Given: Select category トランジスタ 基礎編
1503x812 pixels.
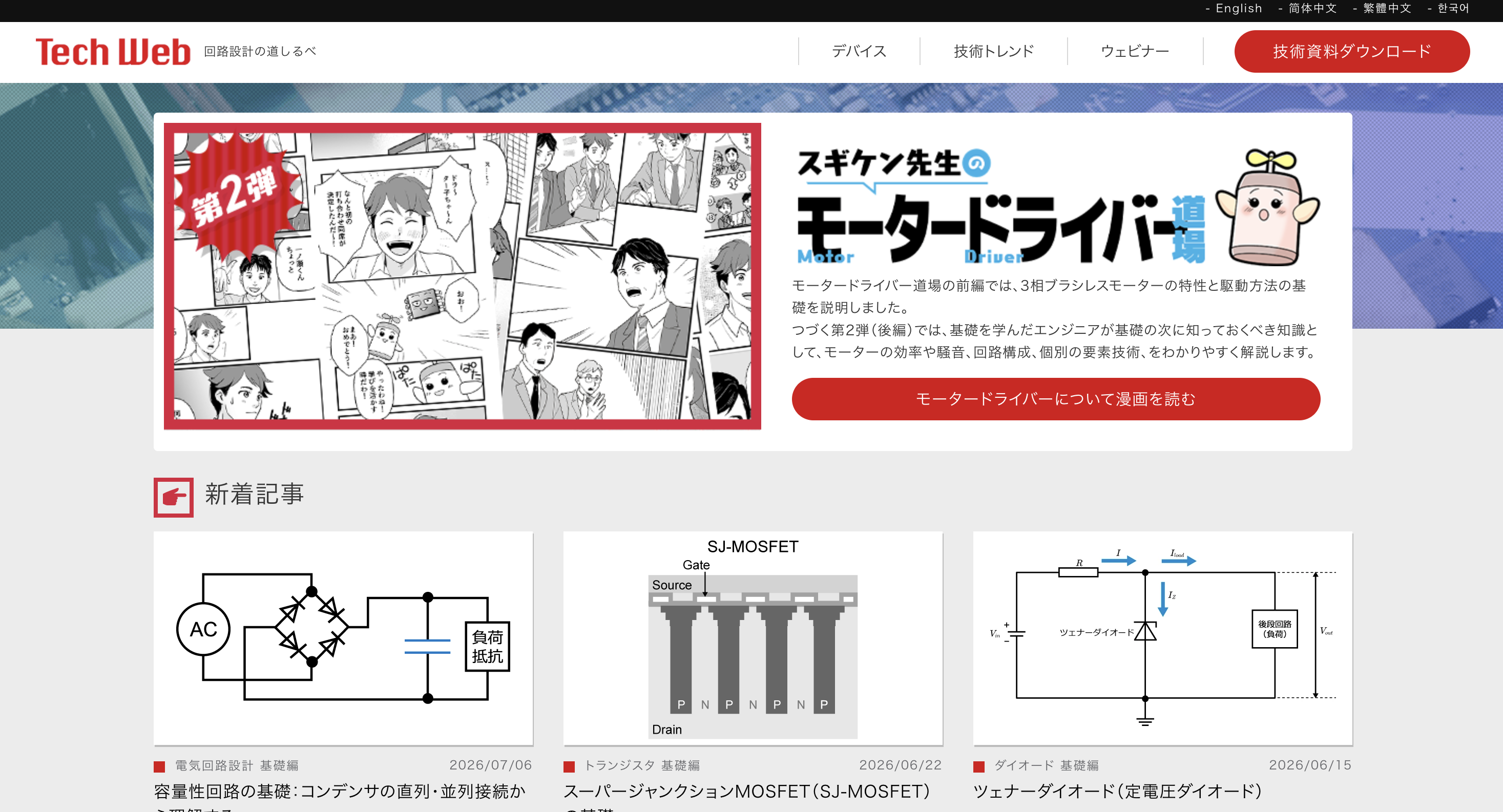Looking at the screenshot, I should tap(642, 765).
